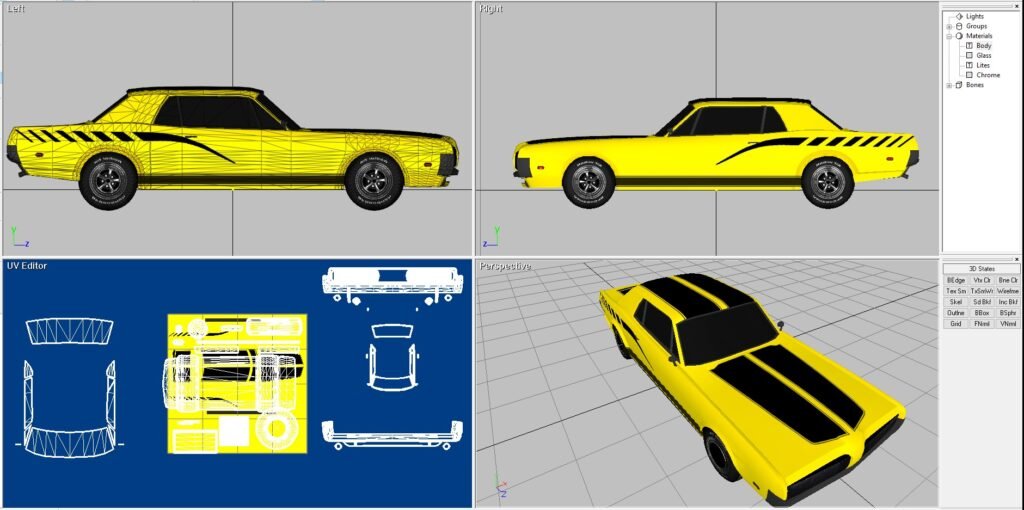Select the Chrome material icon

pos(969,75)
